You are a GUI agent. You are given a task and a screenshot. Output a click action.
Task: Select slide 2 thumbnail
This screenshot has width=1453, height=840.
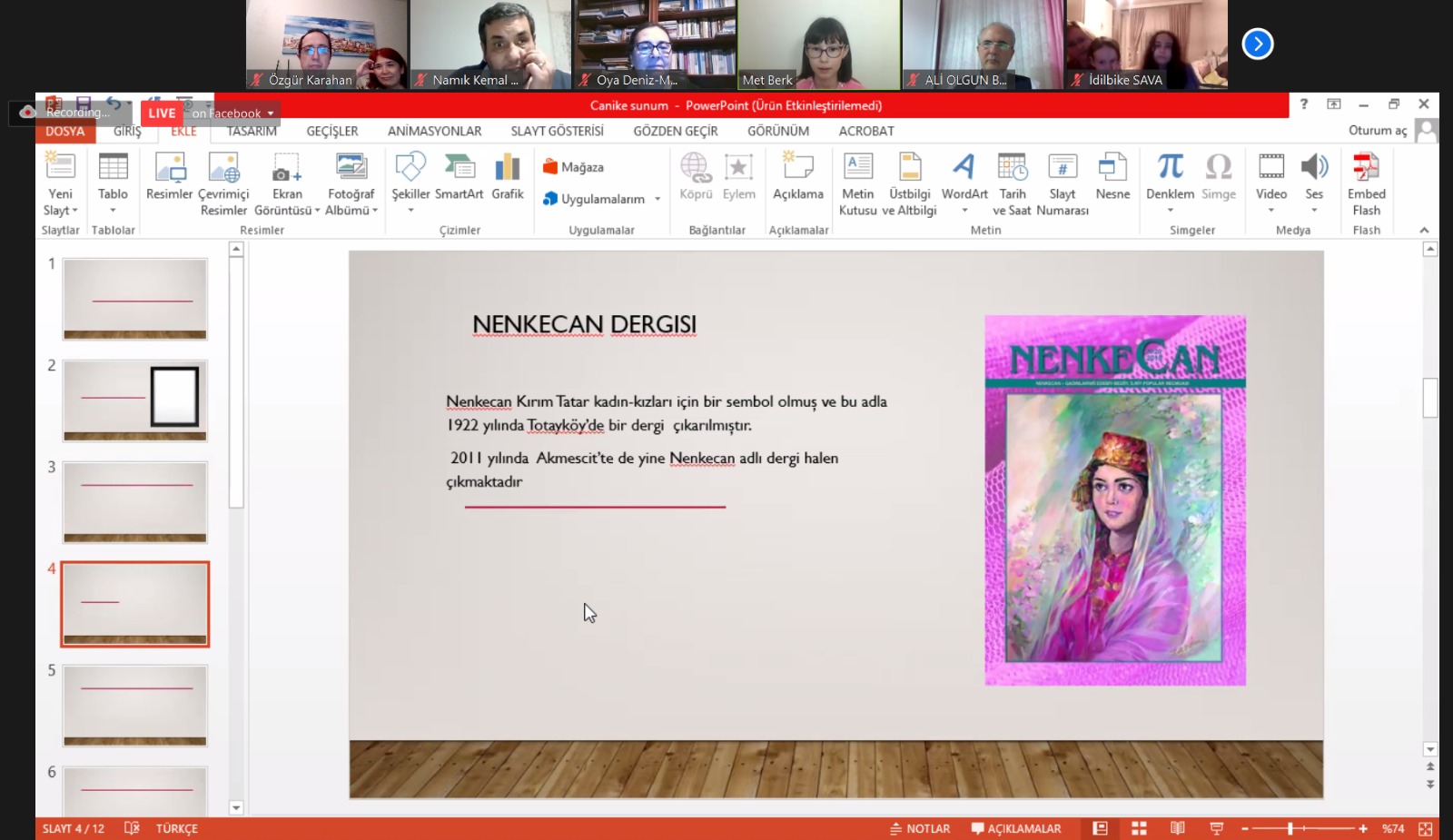[135, 400]
